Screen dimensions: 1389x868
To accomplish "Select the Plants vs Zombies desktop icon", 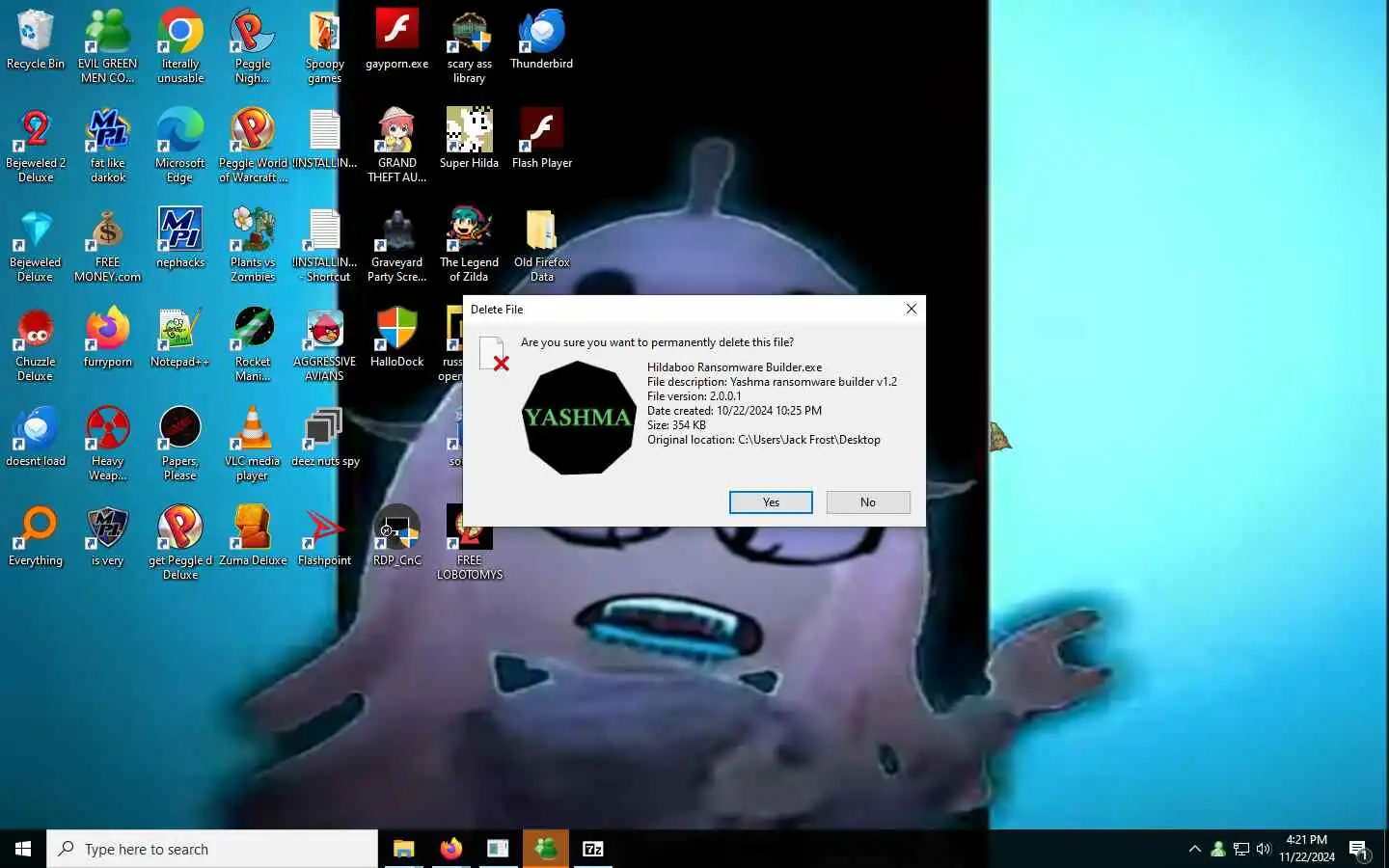I will click(253, 245).
